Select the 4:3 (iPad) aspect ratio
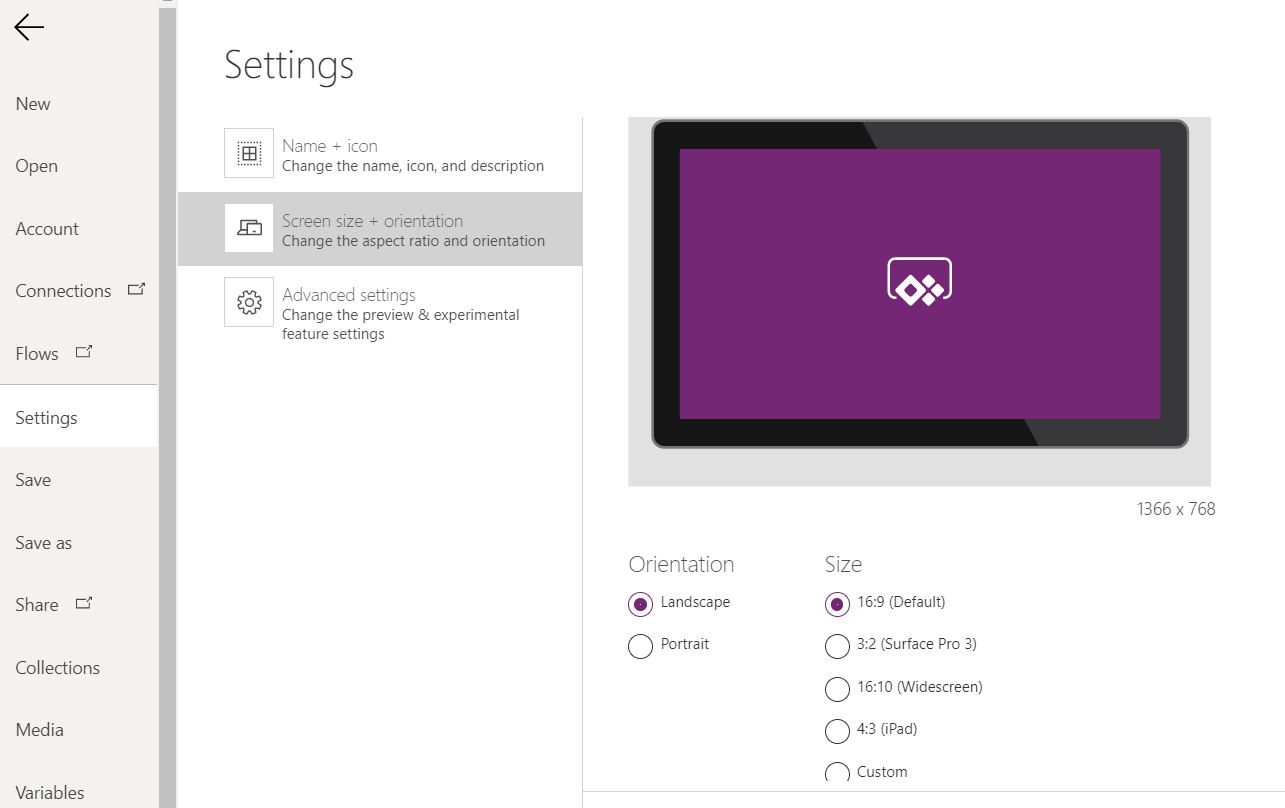 click(x=837, y=731)
